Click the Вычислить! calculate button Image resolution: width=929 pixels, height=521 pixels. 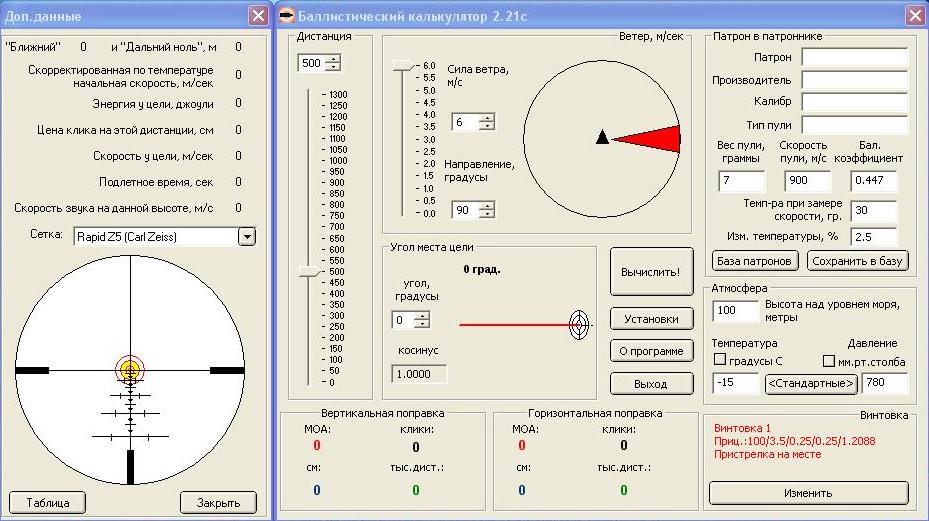click(651, 272)
